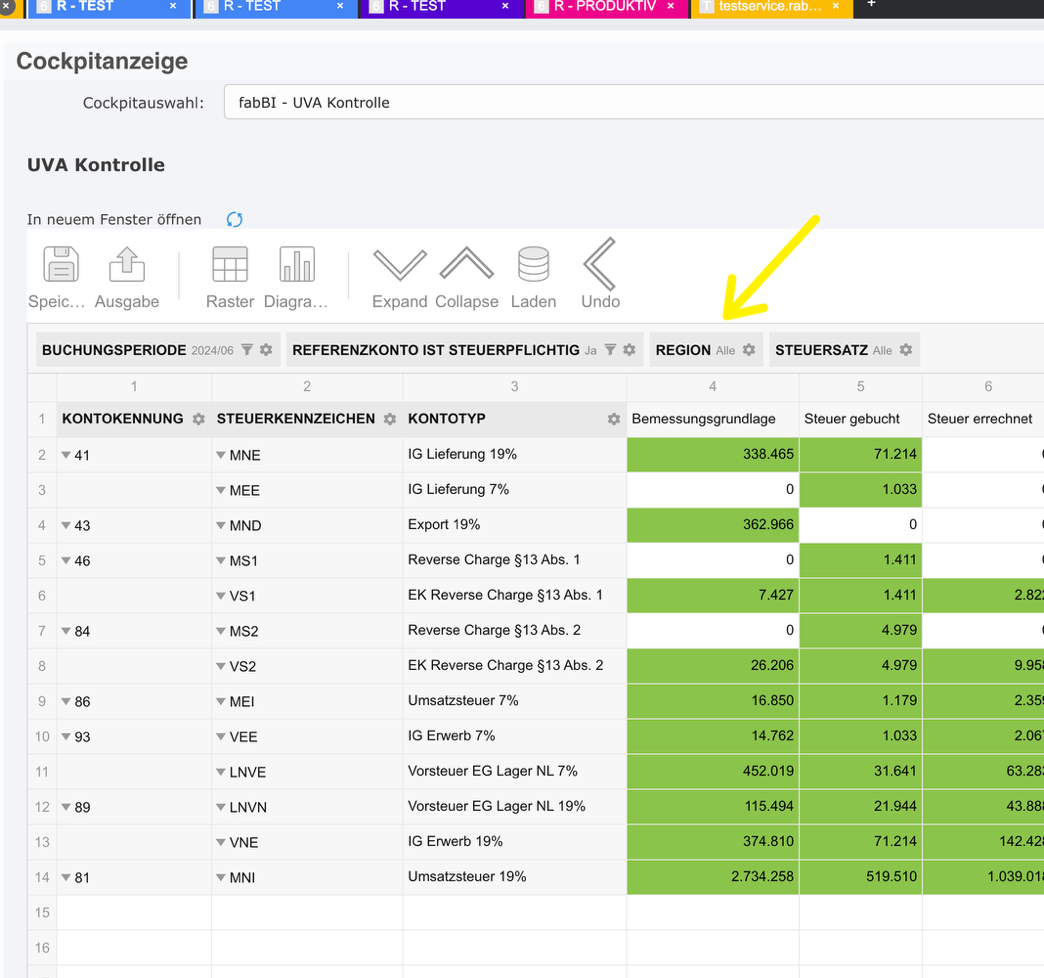The image size is (1044, 978).
Task: Select the Bemessungsgrundlage cell for Export 19%
Action: tap(712, 525)
